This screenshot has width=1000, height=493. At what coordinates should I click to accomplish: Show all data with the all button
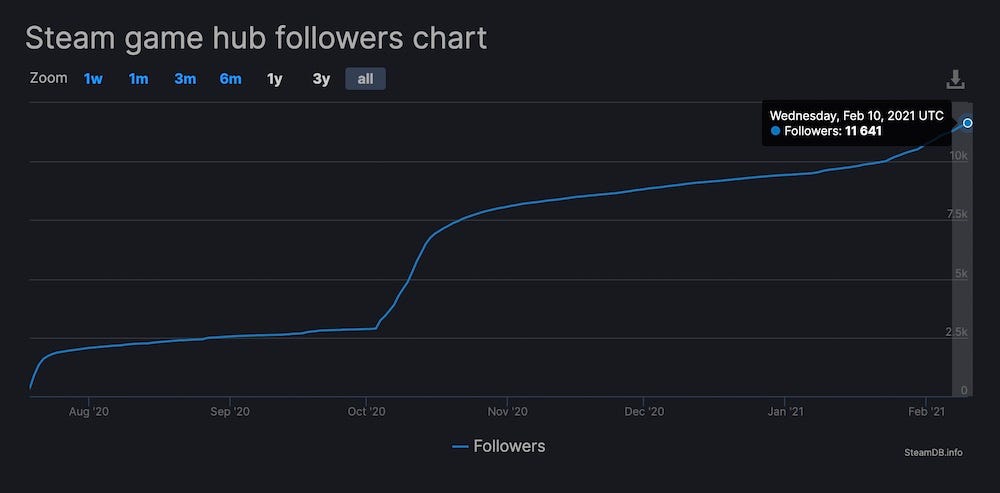pos(365,79)
